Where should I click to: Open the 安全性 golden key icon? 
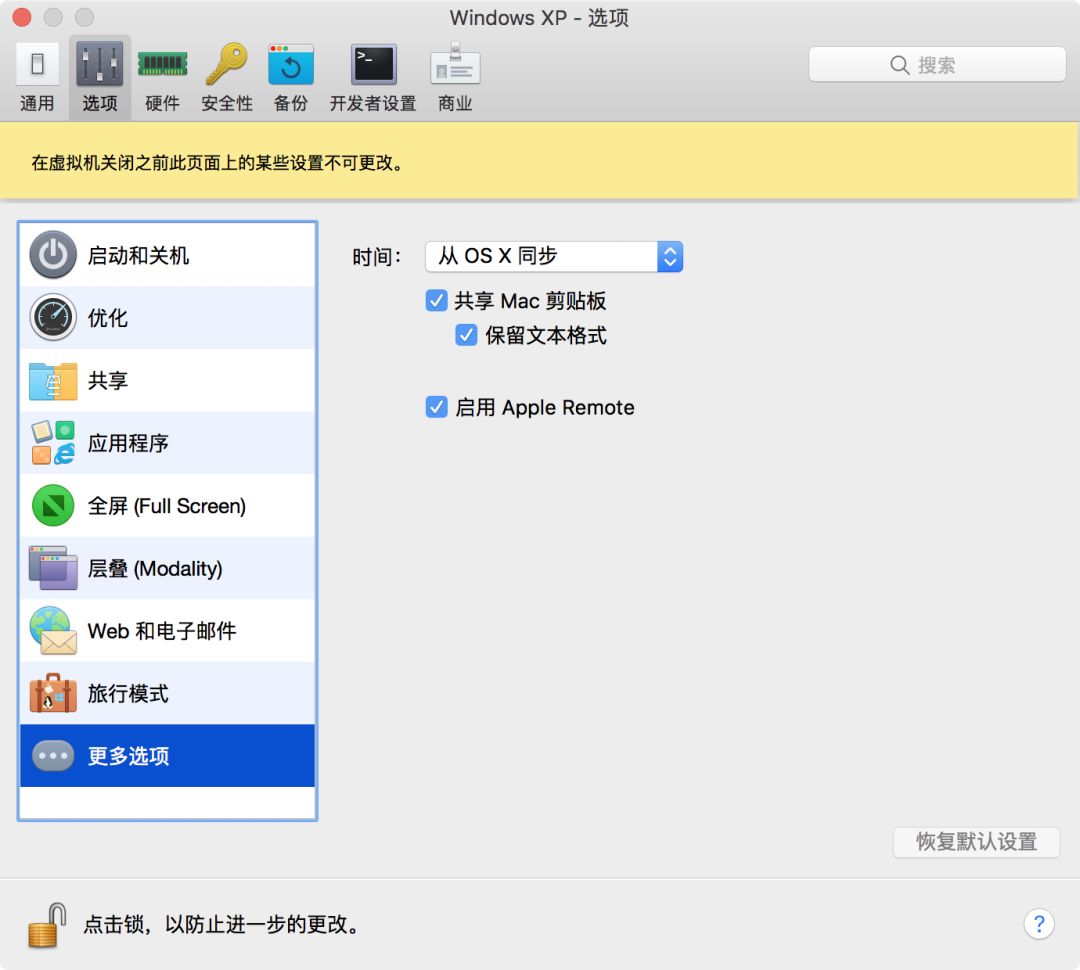(227, 64)
